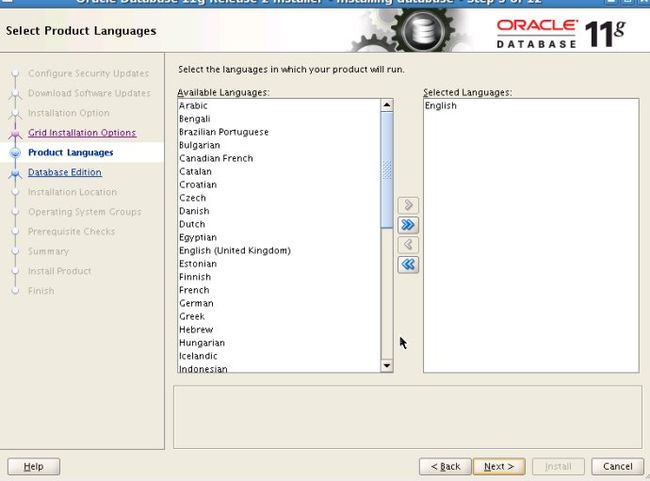Click the single right arrow add button
This screenshot has width=650, height=481.
pyautogui.click(x=408, y=205)
